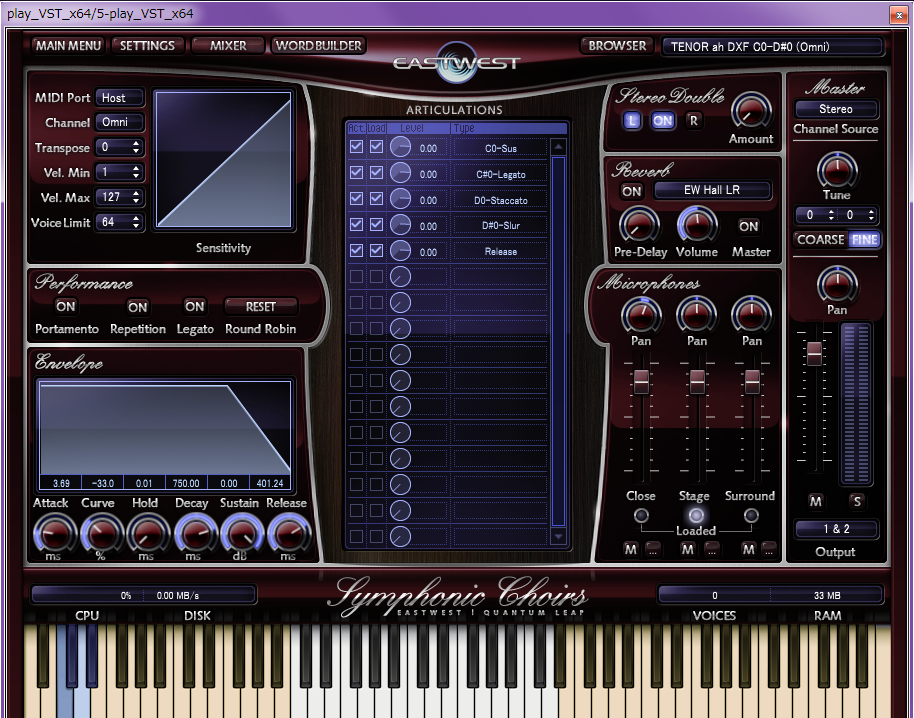Click the Reverb Pre-Delay knob

point(639,226)
